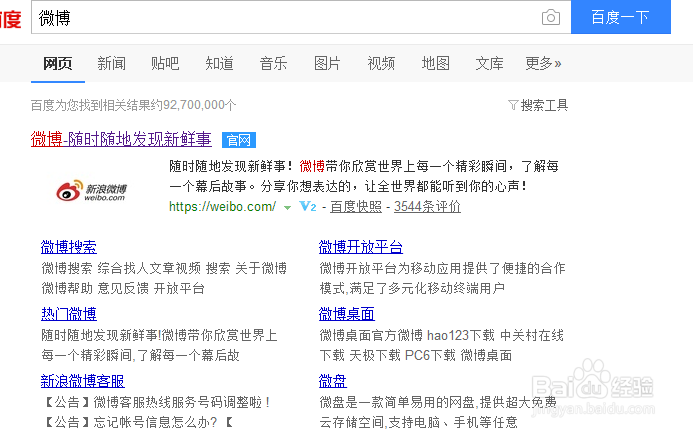Click text 【公告】忘记帐号信息怎么办?
The image size is (693, 433).
130,422
